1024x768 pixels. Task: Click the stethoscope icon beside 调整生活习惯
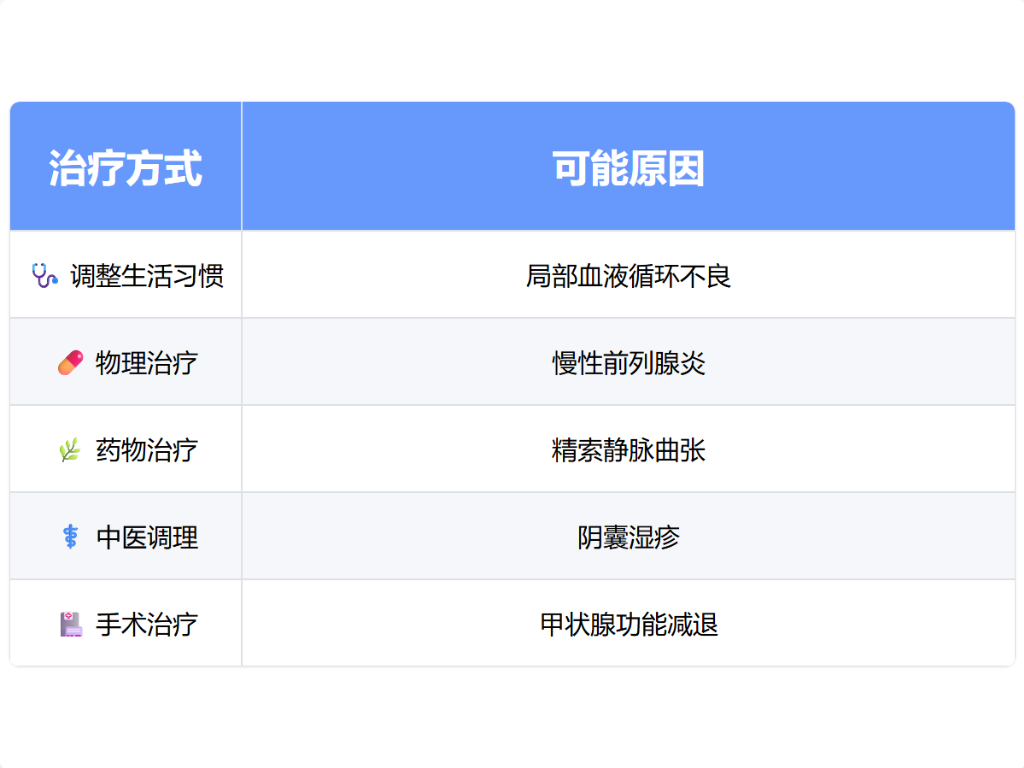45,275
